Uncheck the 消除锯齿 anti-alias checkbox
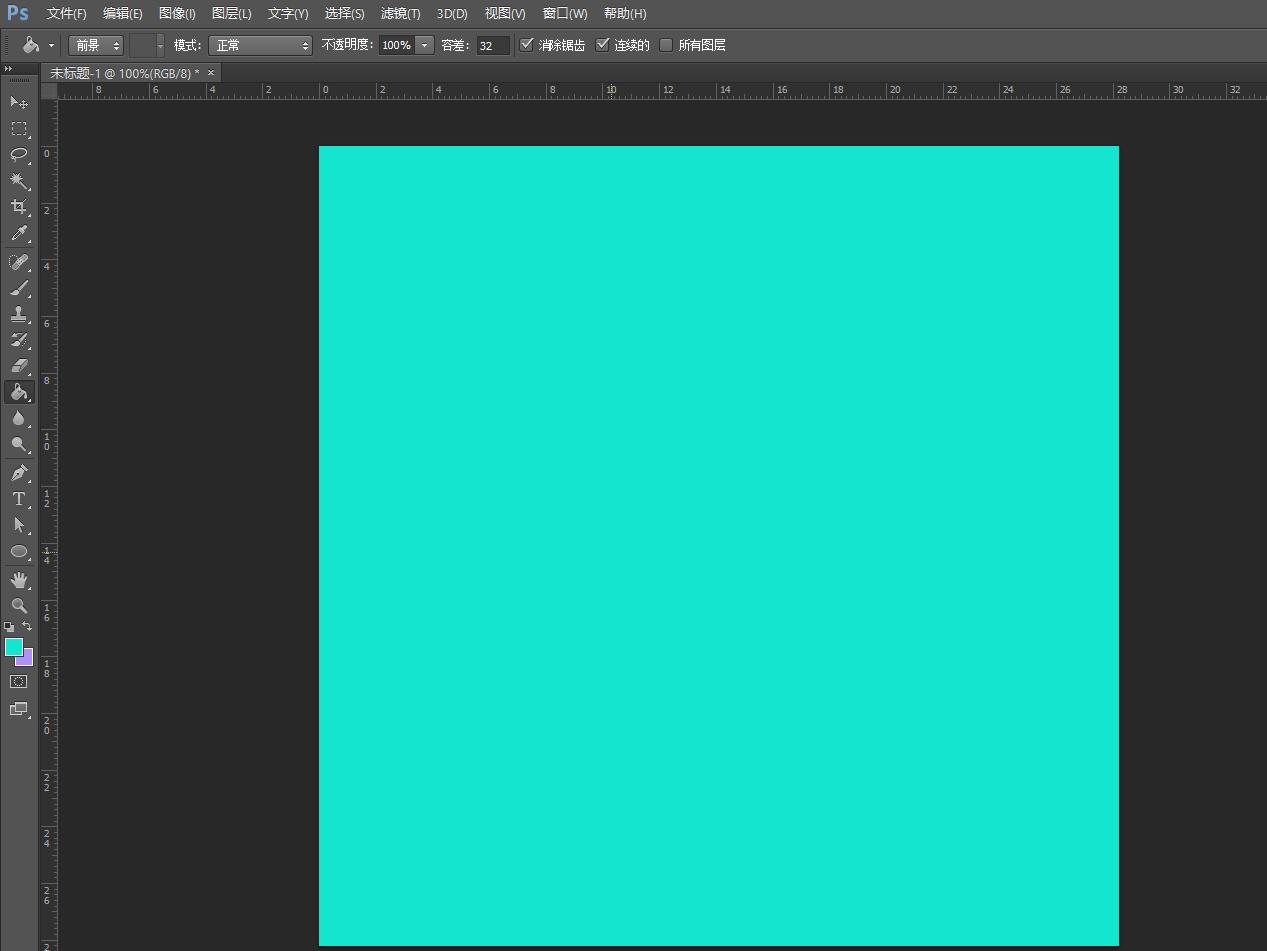1267x951 pixels. tap(527, 45)
